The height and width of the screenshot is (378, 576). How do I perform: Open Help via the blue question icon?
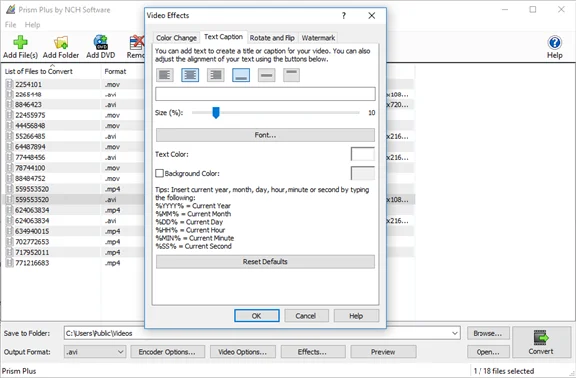[554, 43]
